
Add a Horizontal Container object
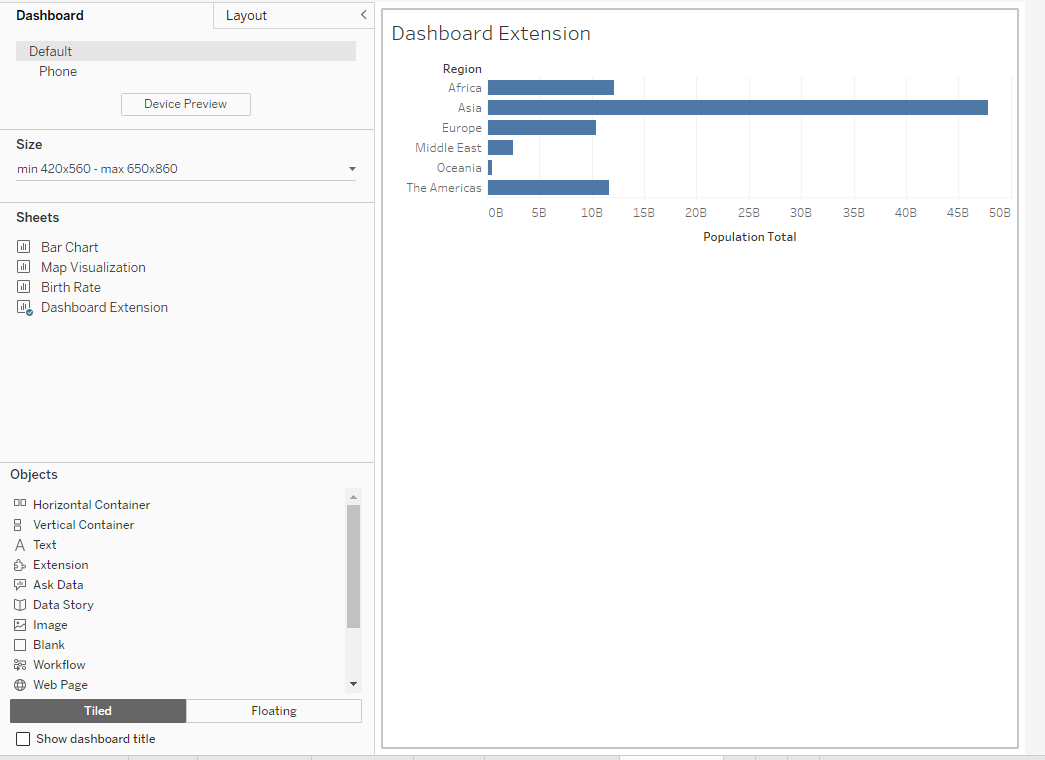92,504
